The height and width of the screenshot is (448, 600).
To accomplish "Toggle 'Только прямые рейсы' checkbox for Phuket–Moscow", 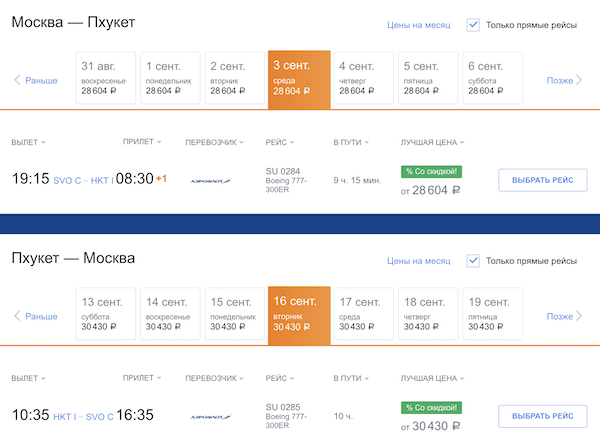I will (474, 260).
